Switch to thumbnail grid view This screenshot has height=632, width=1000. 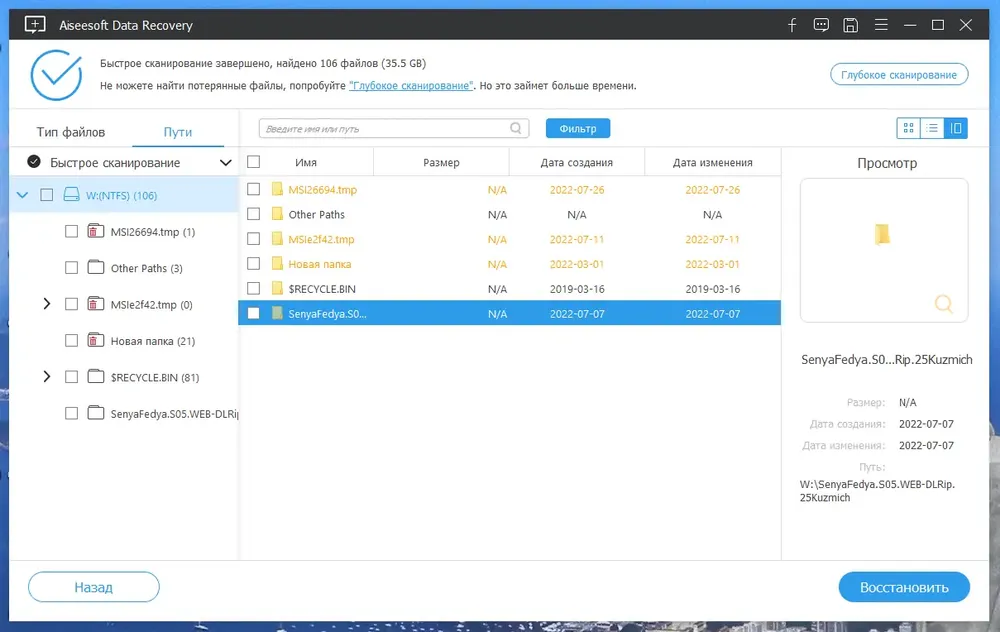point(908,128)
